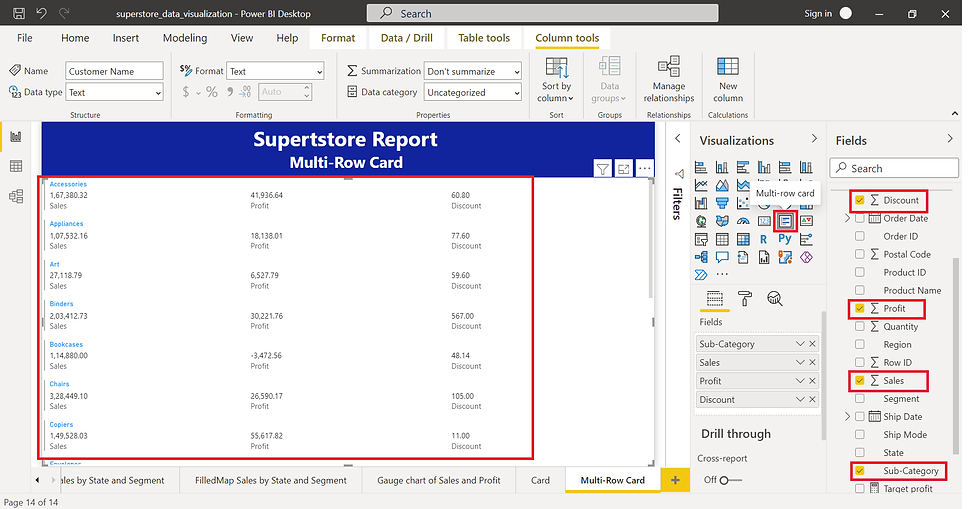Viewport: 980px width, 509px height.
Task: Remove Discount from field well
Action: click(x=812, y=400)
